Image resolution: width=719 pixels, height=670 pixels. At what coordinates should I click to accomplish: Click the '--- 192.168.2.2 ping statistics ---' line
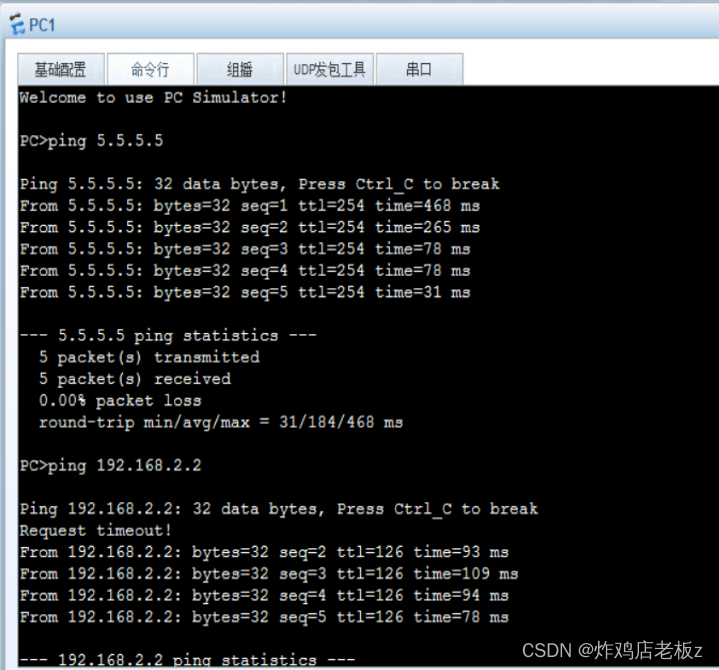(x=188, y=659)
